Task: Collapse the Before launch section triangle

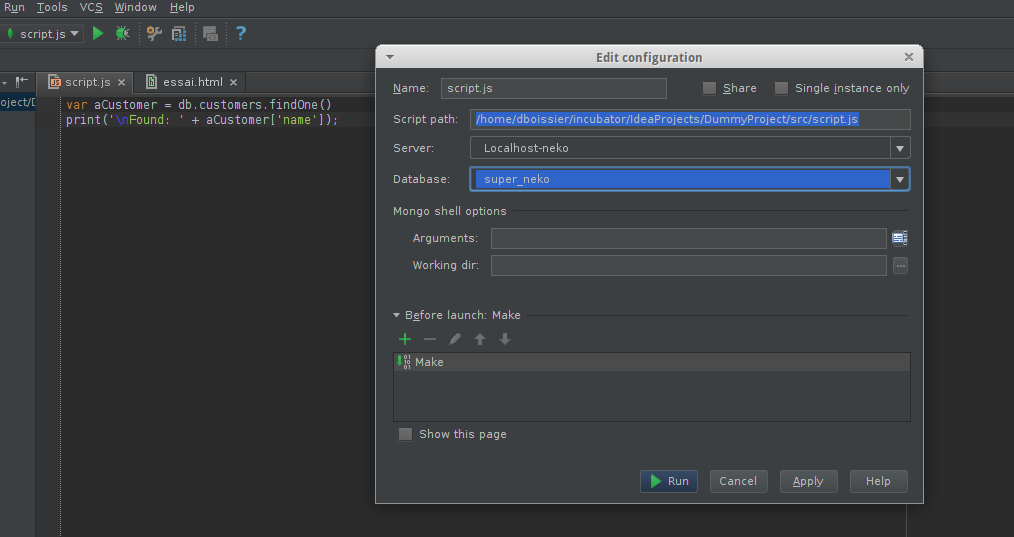Action: (x=397, y=315)
